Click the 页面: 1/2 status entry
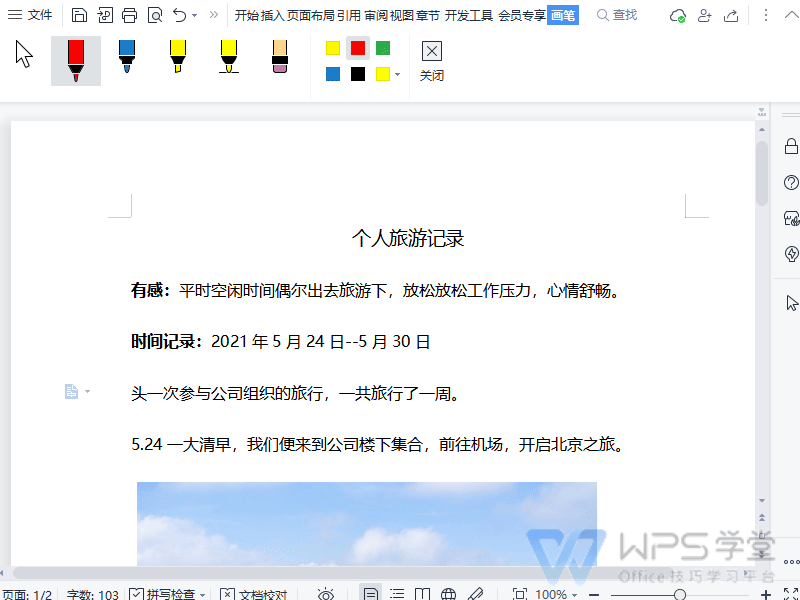Screen dimensions: 800x600 (x=28, y=595)
